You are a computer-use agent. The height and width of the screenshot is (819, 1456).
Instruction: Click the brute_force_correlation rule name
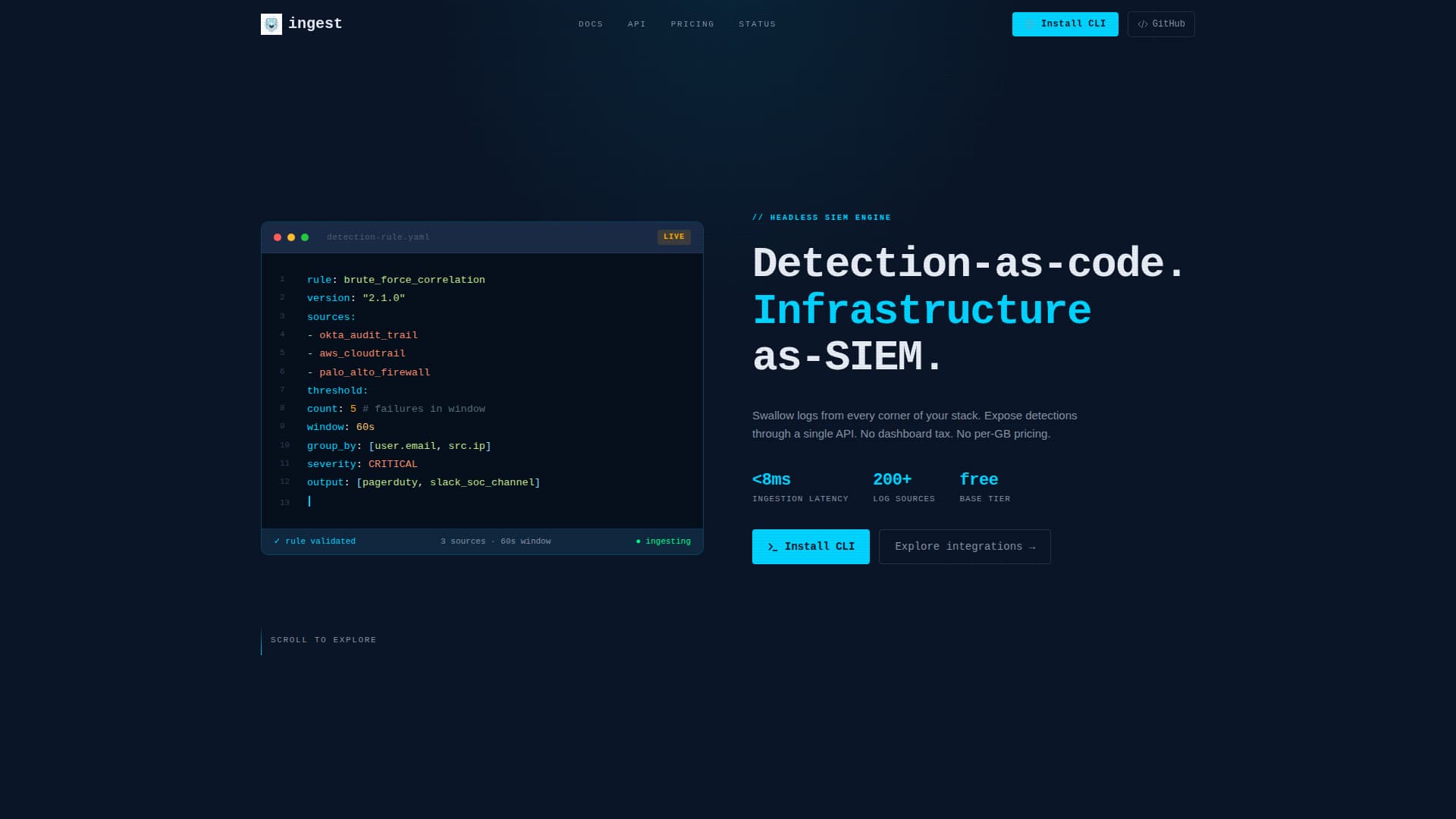pos(414,280)
